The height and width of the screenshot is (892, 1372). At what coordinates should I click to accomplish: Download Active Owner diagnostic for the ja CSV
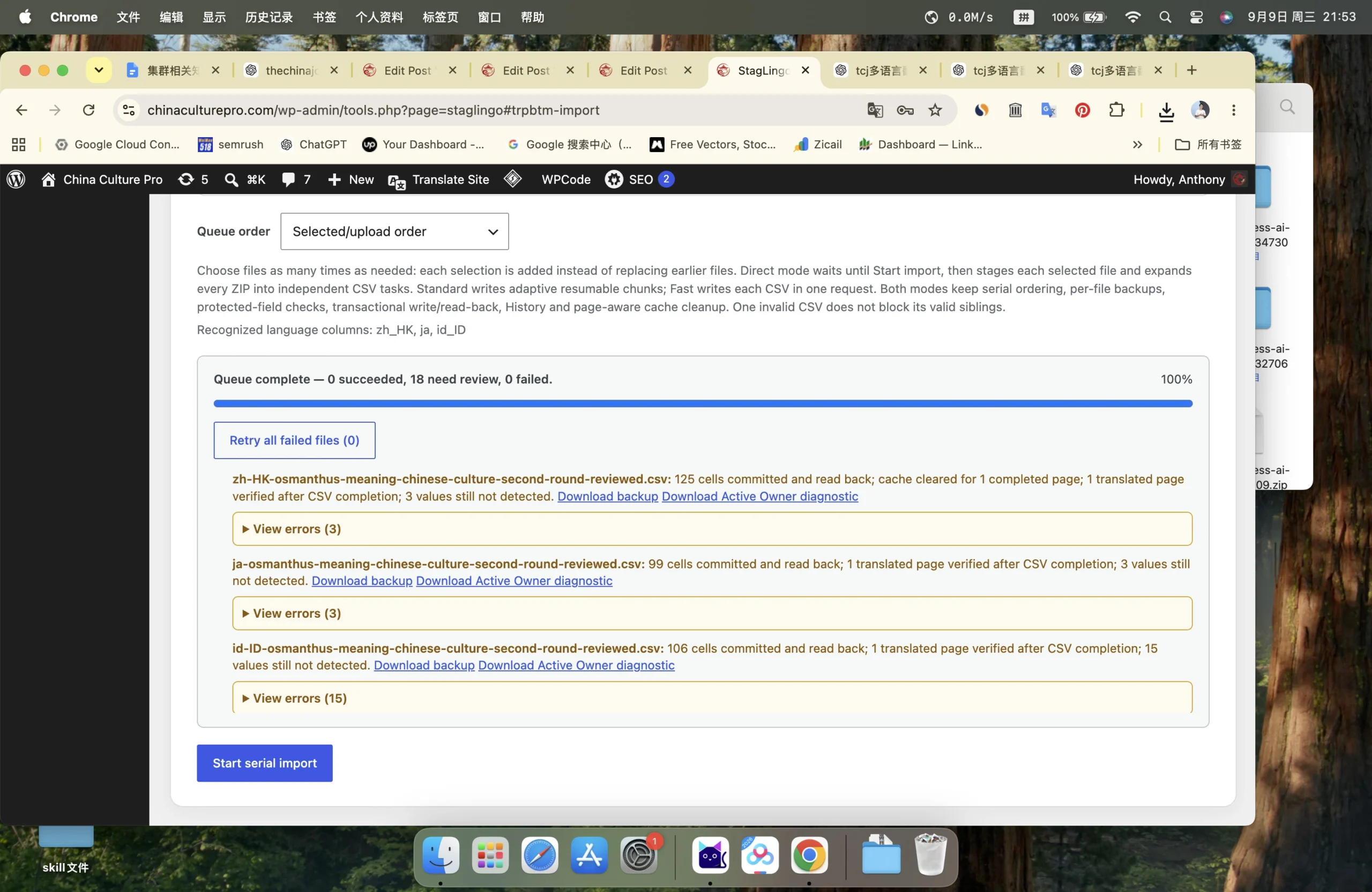[x=514, y=580]
